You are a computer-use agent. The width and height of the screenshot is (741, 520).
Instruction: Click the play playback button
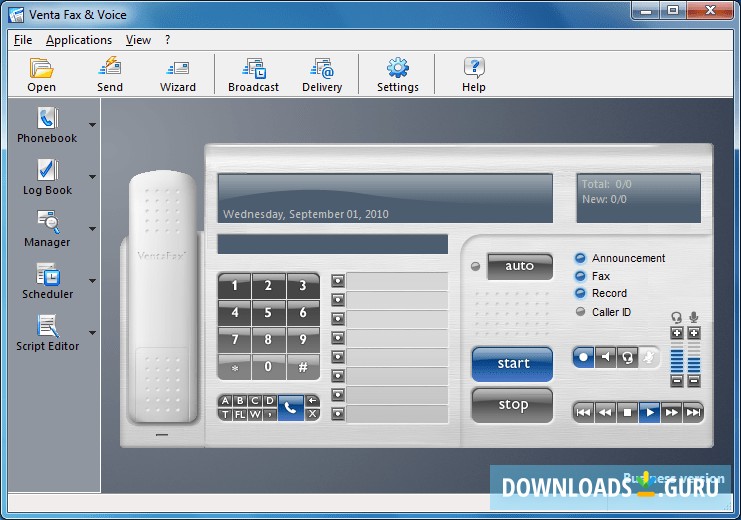click(x=649, y=413)
